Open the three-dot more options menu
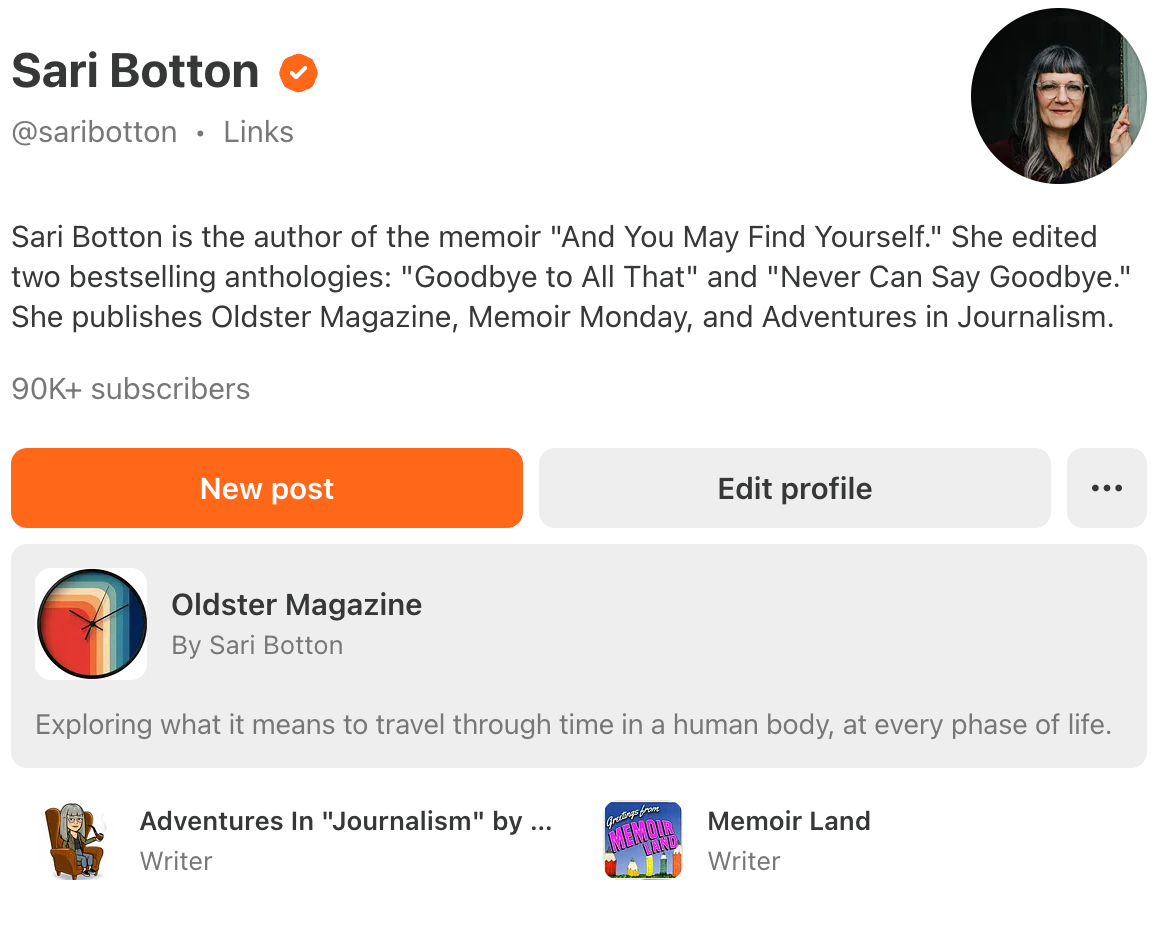The image size is (1158, 934). [x=1106, y=488]
